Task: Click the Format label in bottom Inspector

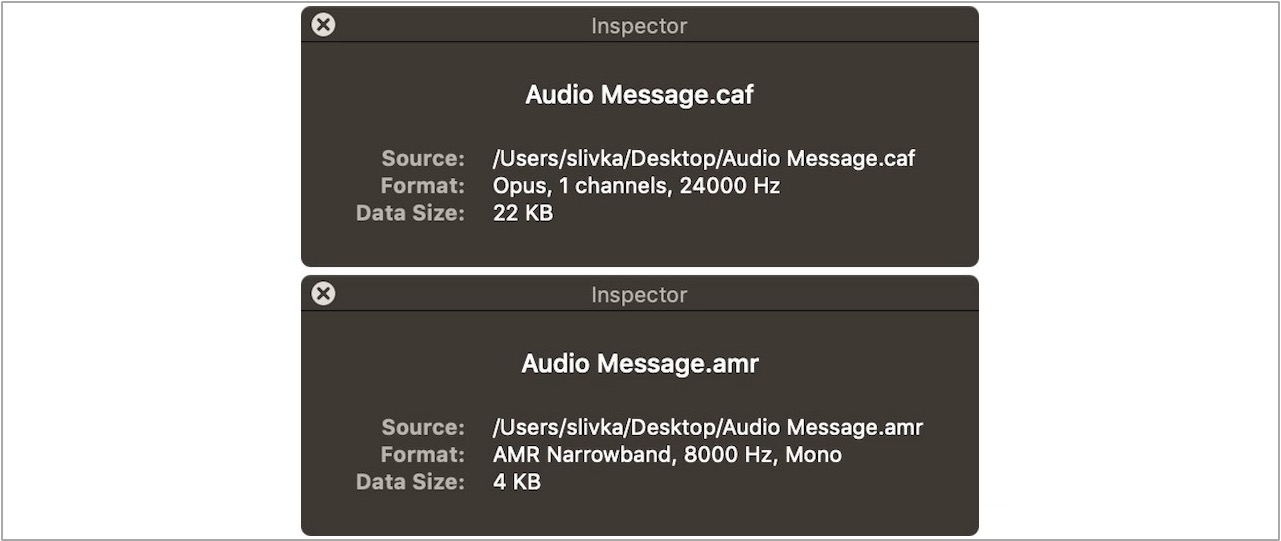Action: coord(423,455)
